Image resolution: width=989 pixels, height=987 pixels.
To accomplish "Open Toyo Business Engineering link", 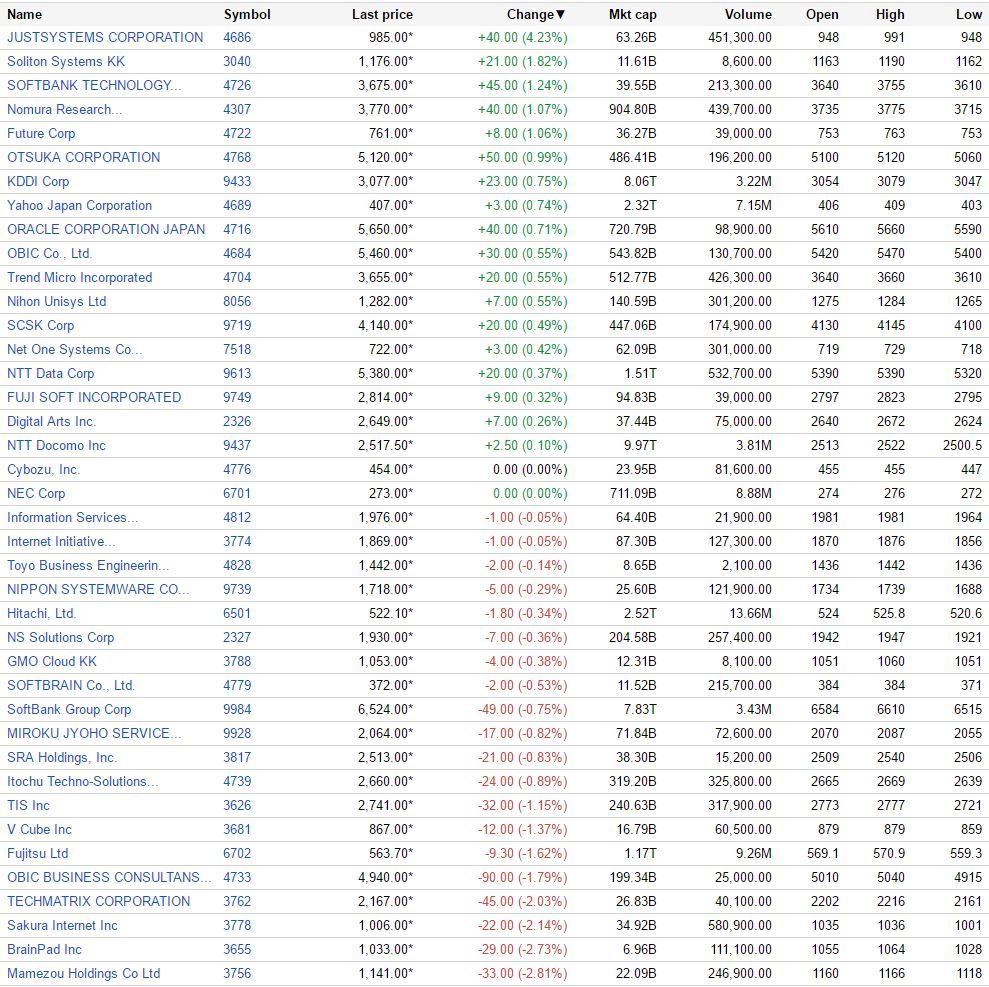I will pos(88,565).
